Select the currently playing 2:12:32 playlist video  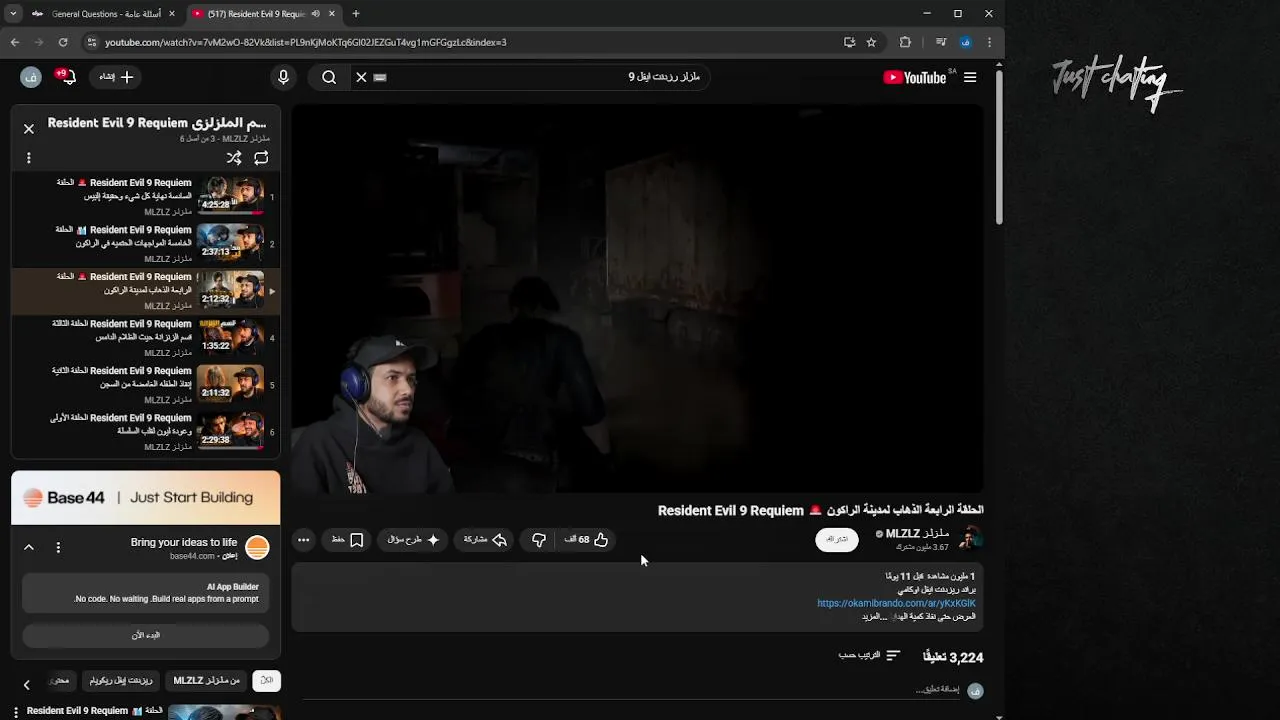coord(145,291)
